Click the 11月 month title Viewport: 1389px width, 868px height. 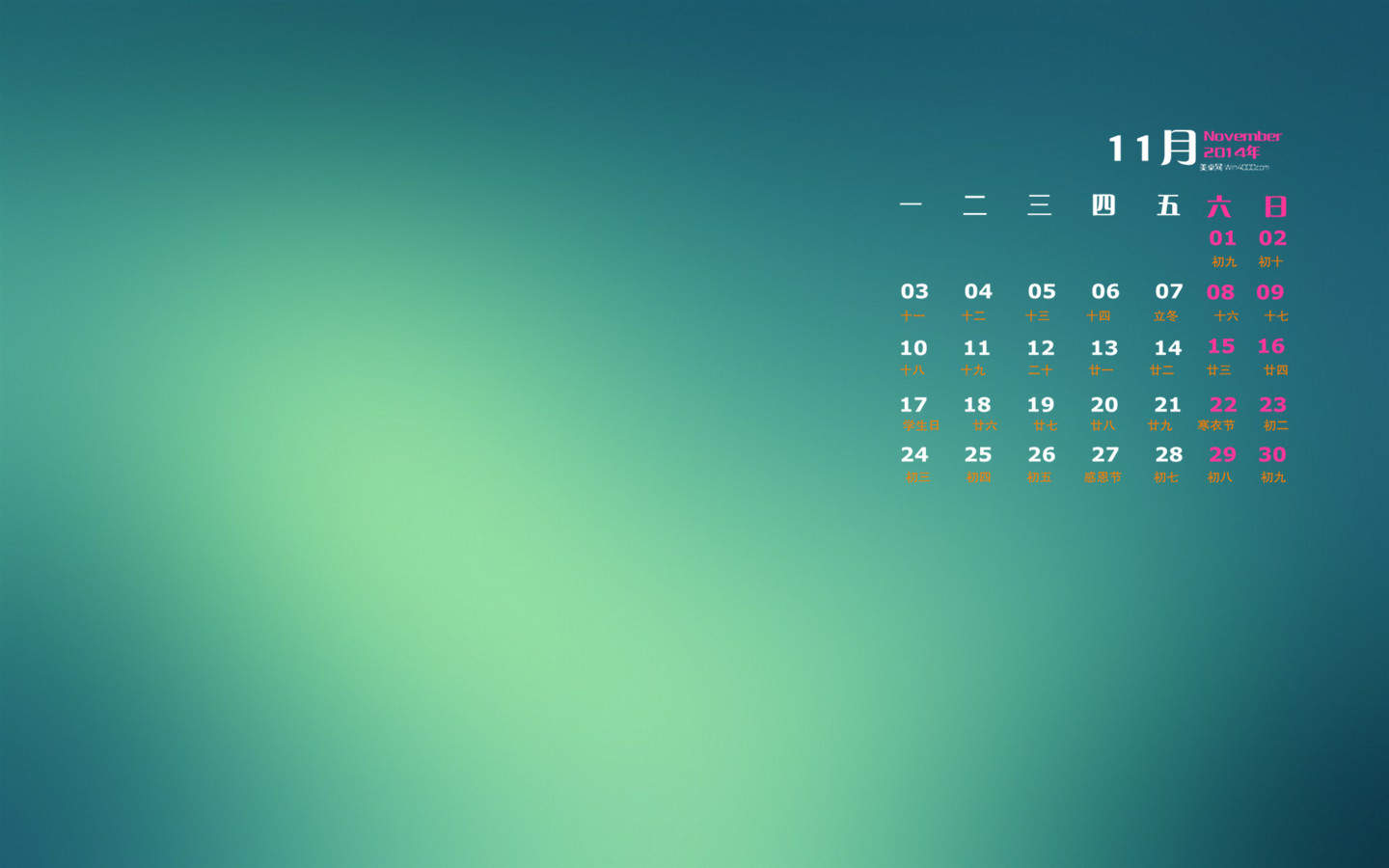coord(1152,148)
